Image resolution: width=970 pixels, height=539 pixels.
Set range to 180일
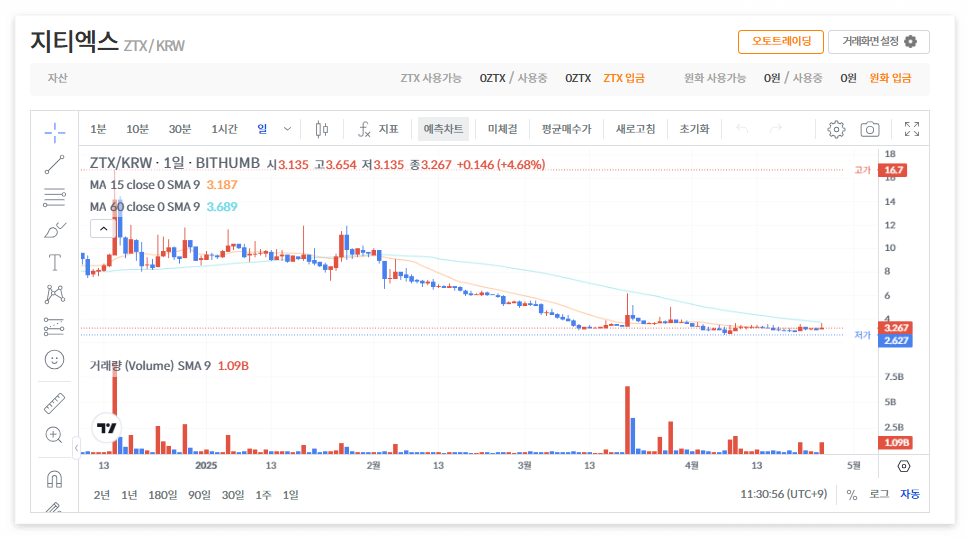(x=163, y=494)
